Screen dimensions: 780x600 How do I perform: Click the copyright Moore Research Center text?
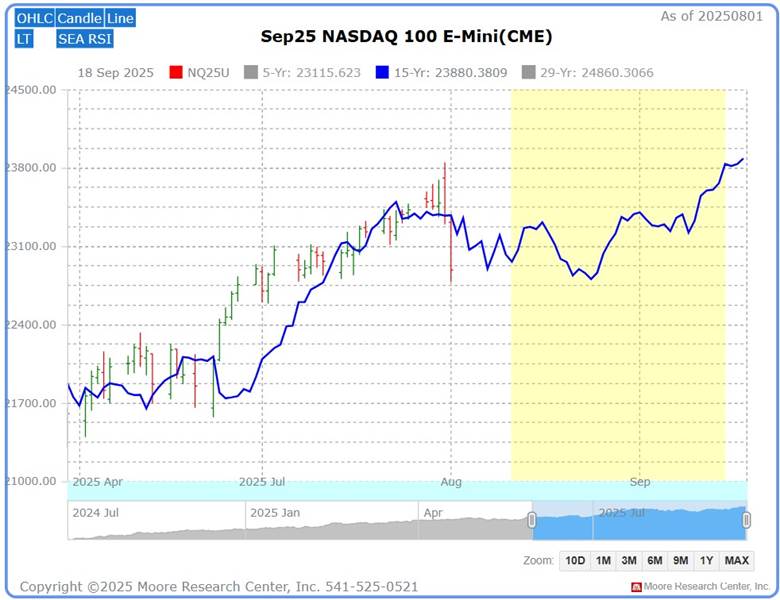point(219,587)
